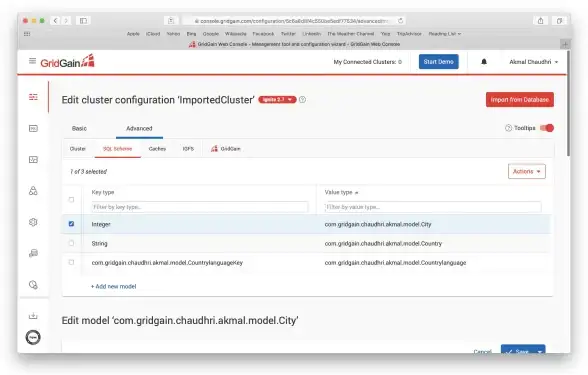Viewport: 588px width, 375px height.
Task: Select the Cluster sub-tab
Action: coord(78,149)
